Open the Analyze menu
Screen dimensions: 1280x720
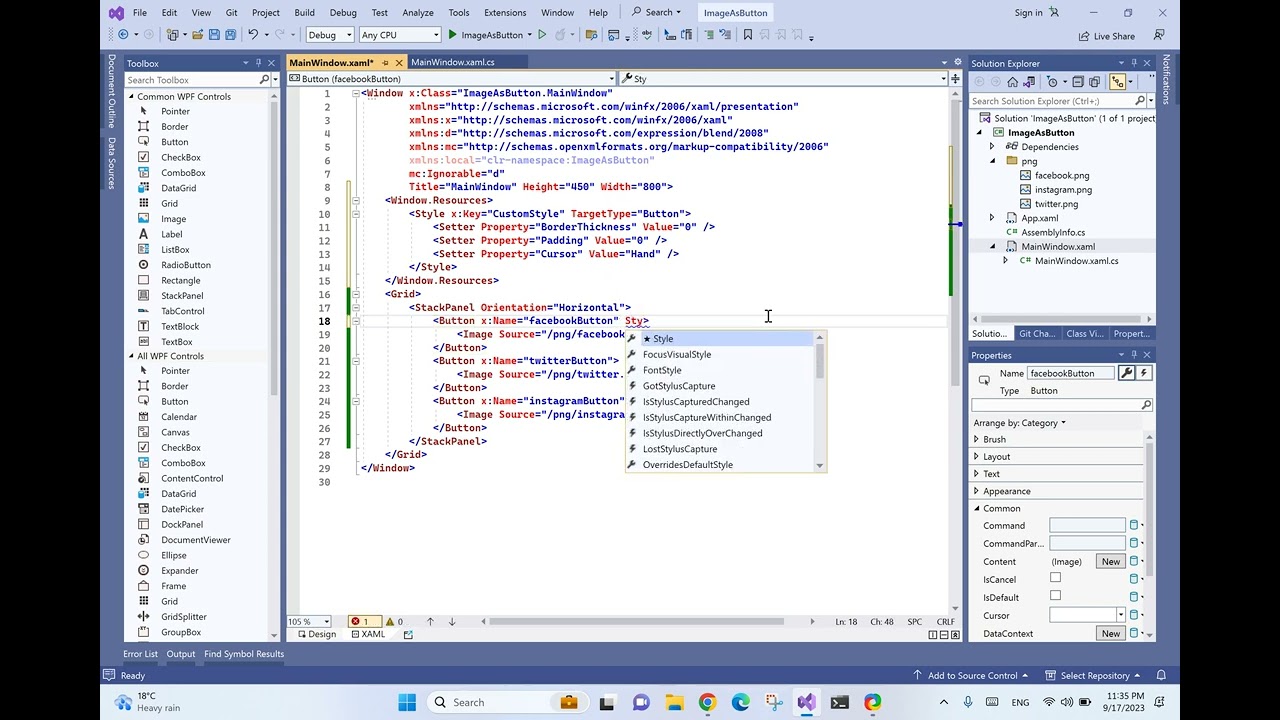pyautogui.click(x=418, y=13)
